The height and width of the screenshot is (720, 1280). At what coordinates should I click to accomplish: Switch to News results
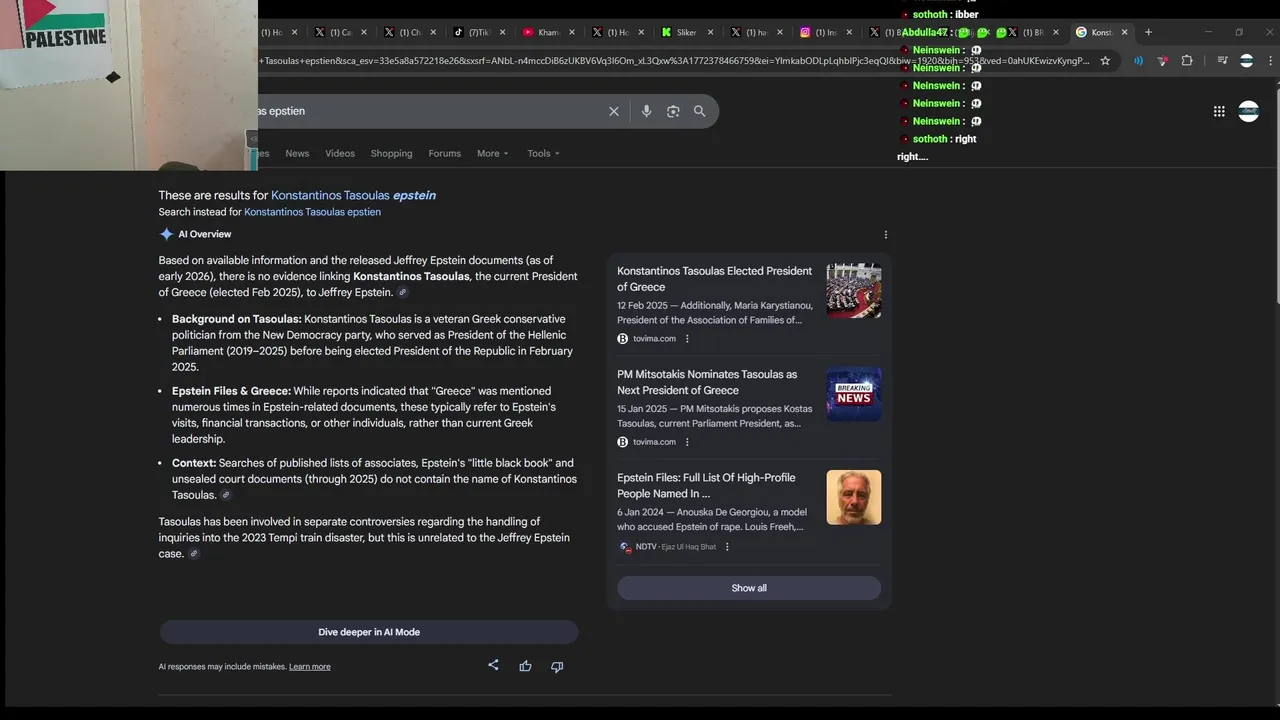pos(297,153)
